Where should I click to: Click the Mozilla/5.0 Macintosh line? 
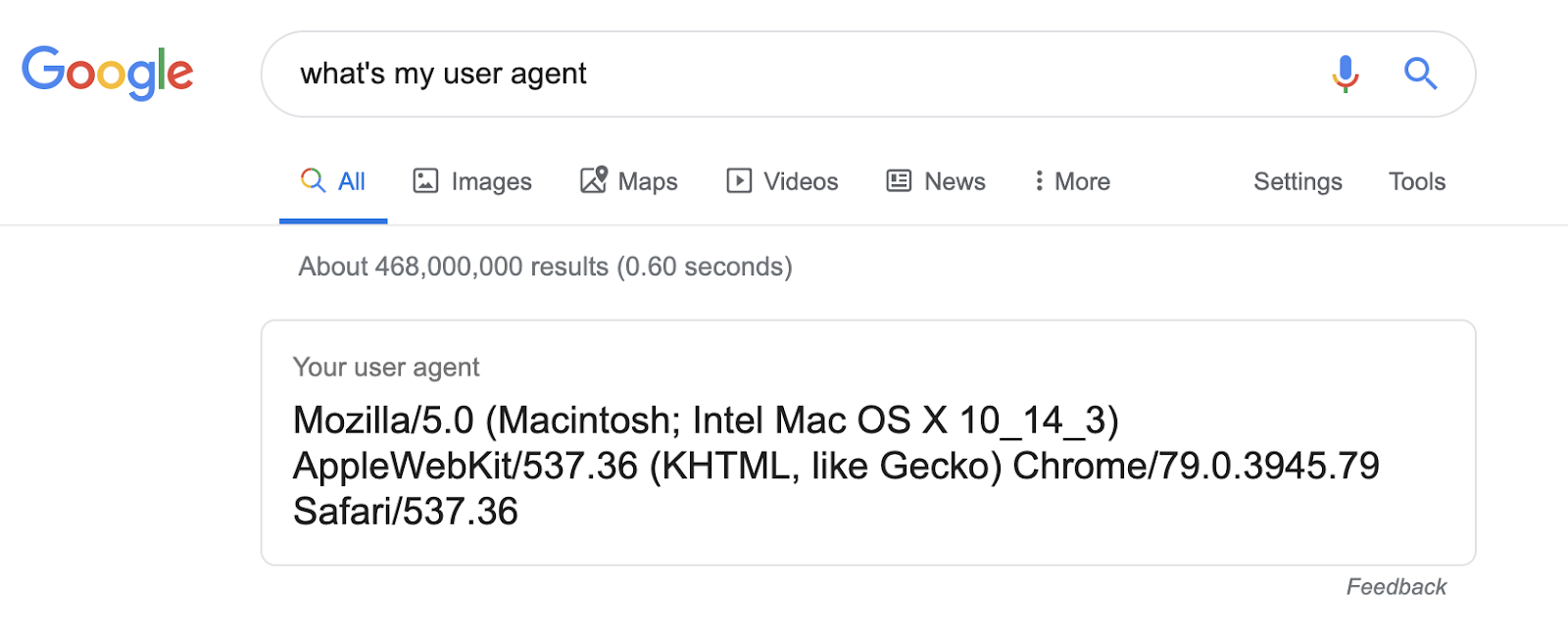(x=706, y=421)
